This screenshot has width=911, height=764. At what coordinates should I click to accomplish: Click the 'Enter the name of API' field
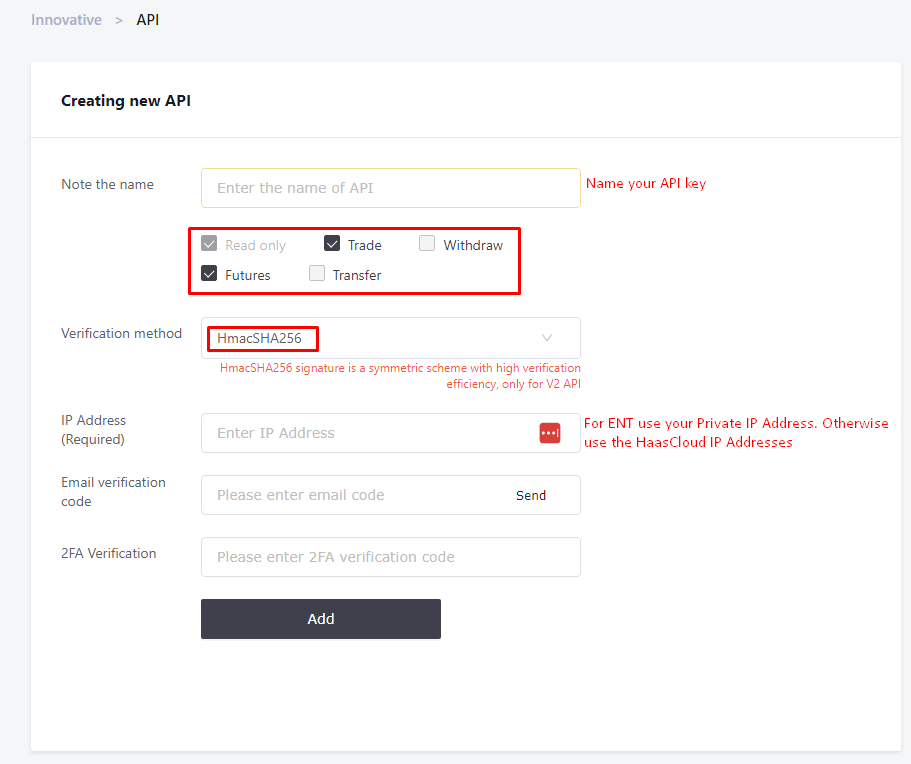click(x=390, y=187)
